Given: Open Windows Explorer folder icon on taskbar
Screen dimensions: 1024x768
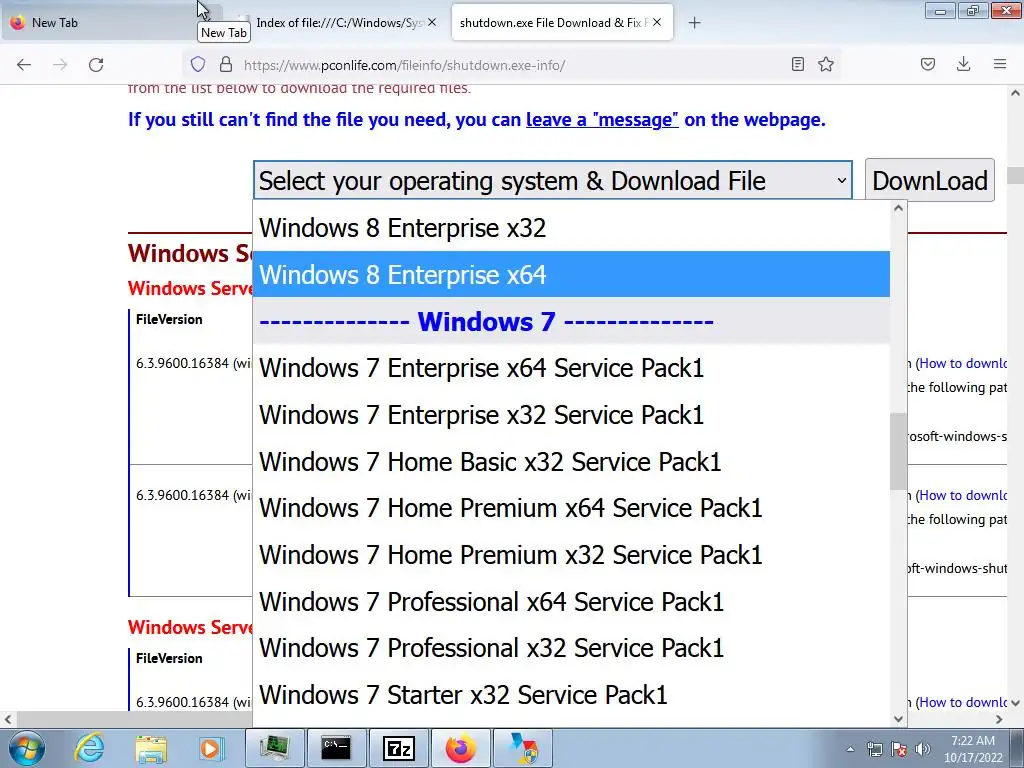Looking at the screenshot, I should tap(151, 749).
